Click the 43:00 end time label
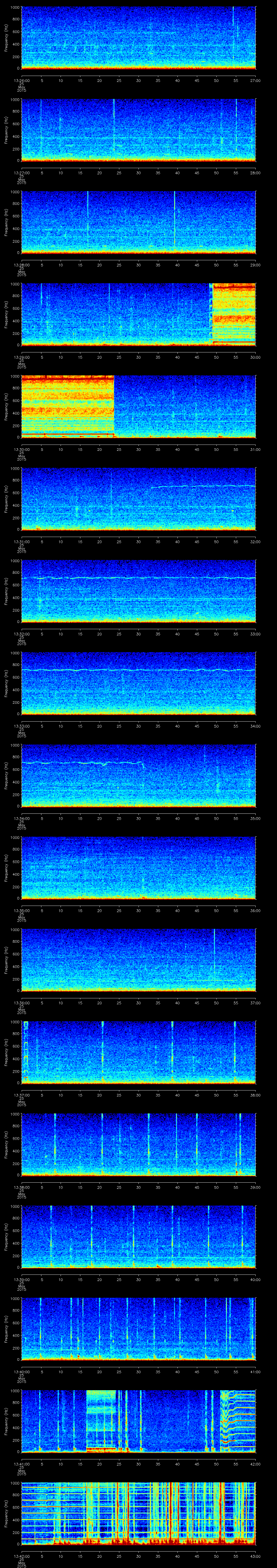 (255, 1556)
